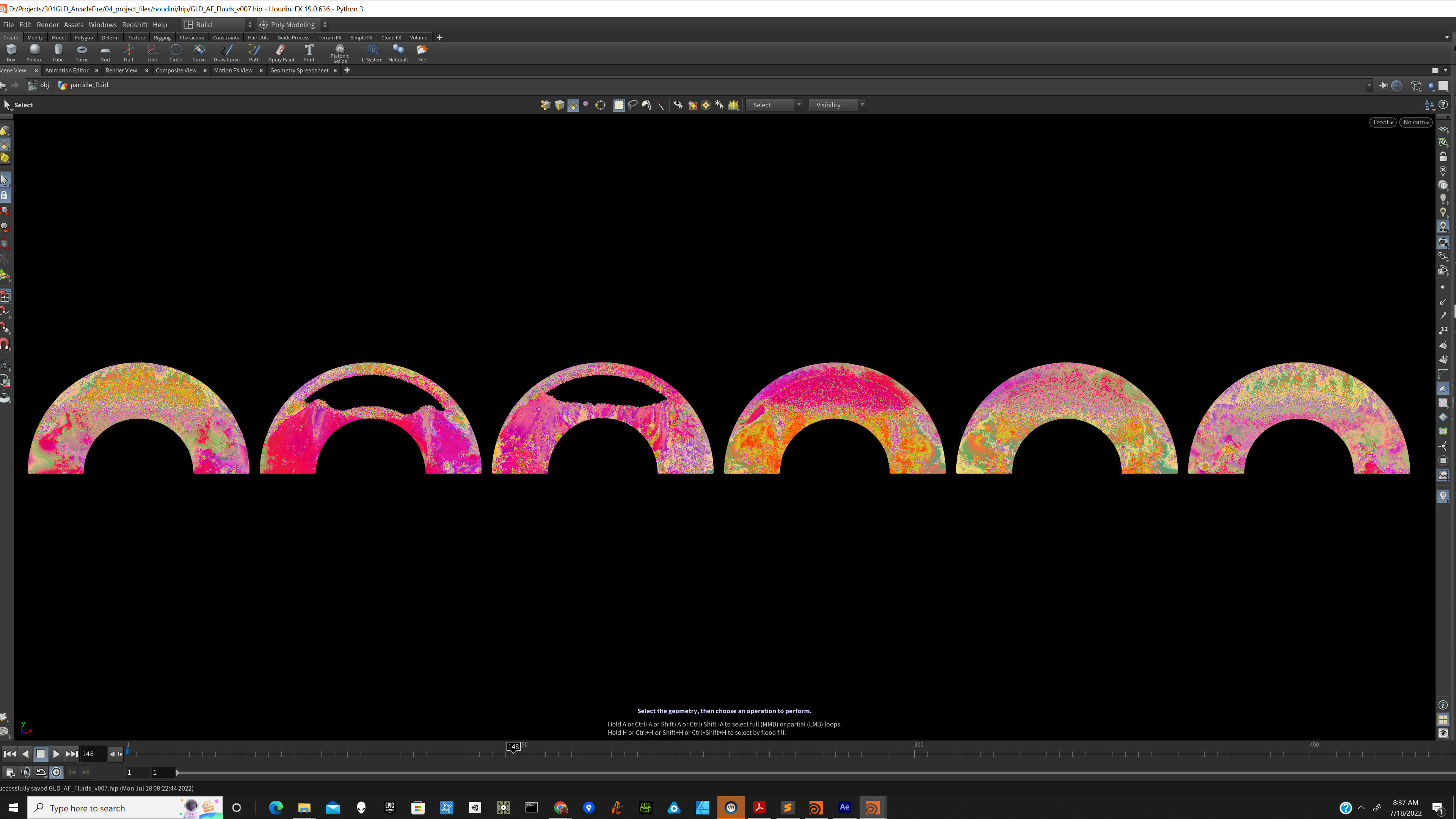The height and width of the screenshot is (819, 1456).
Task: Open the Front viewport dropdown
Action: 1382,122
